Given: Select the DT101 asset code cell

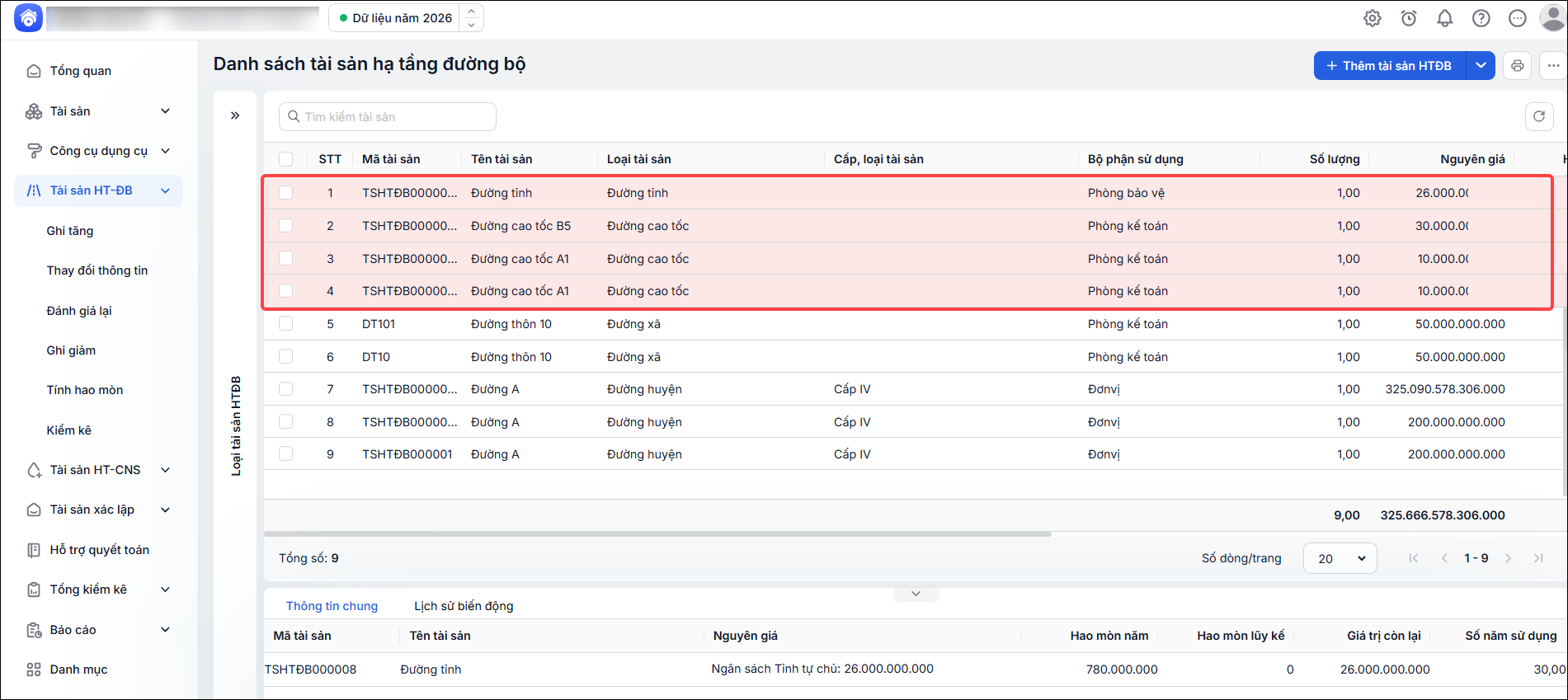Looking at the screenshot, I should (379, 324).
